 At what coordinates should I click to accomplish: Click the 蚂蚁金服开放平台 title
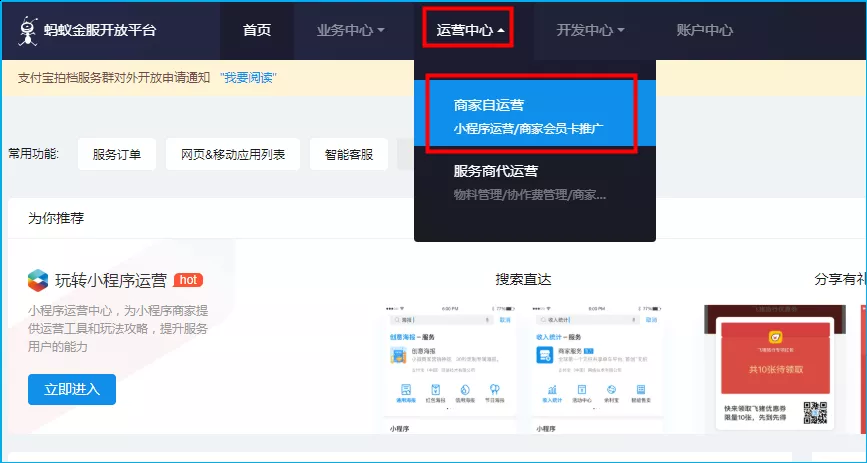(100, 30)
